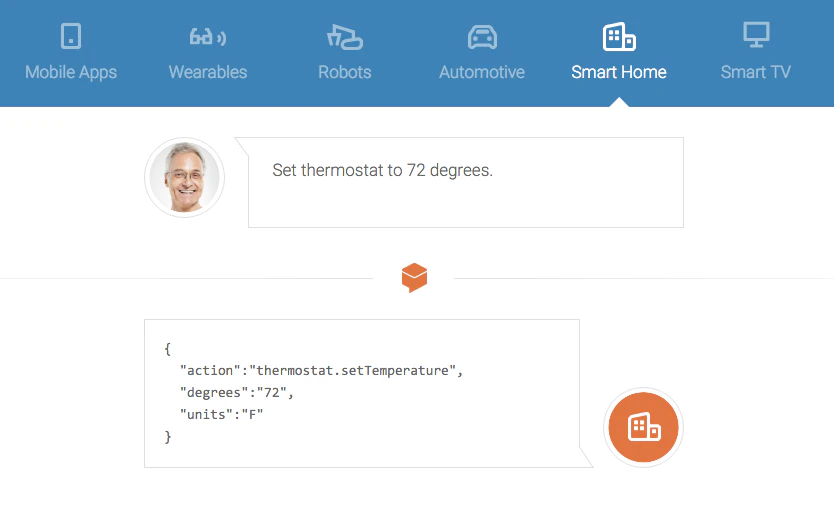Click the active tab pointer triangle under Smart Home
The height and width of the screenshot is (525, 834).
(619, 102)
